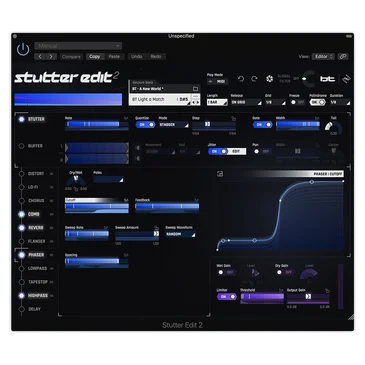
Task: Toggle the Gate ON switch
Action: [x=262, y=125]
